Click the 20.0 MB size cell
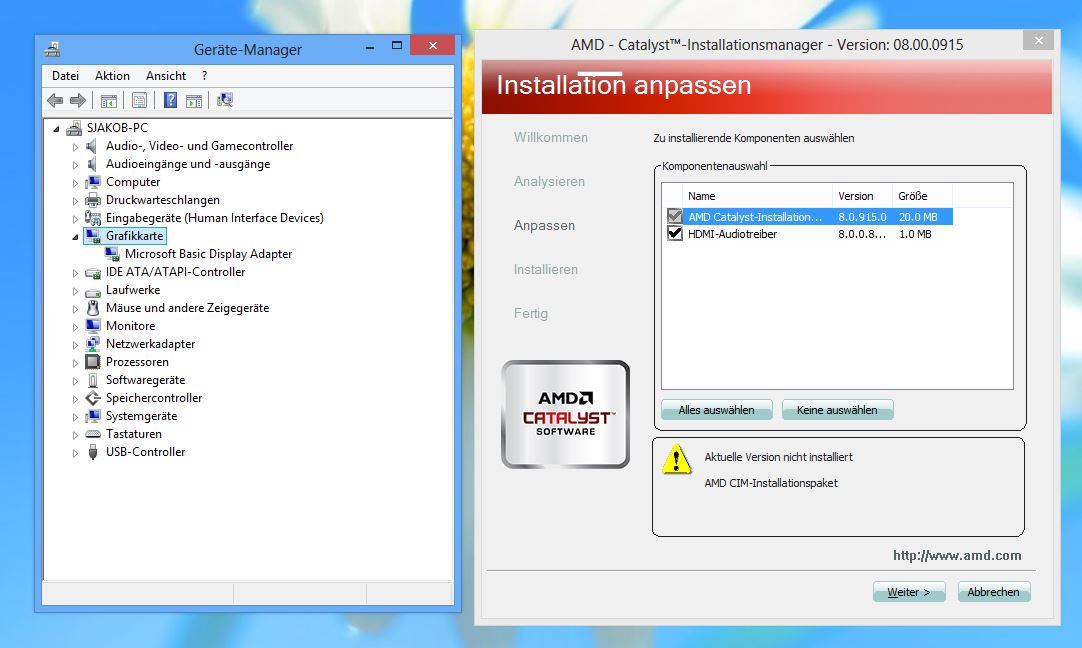This screenshot has width=1082, height=648. click(x=918, y=217)
